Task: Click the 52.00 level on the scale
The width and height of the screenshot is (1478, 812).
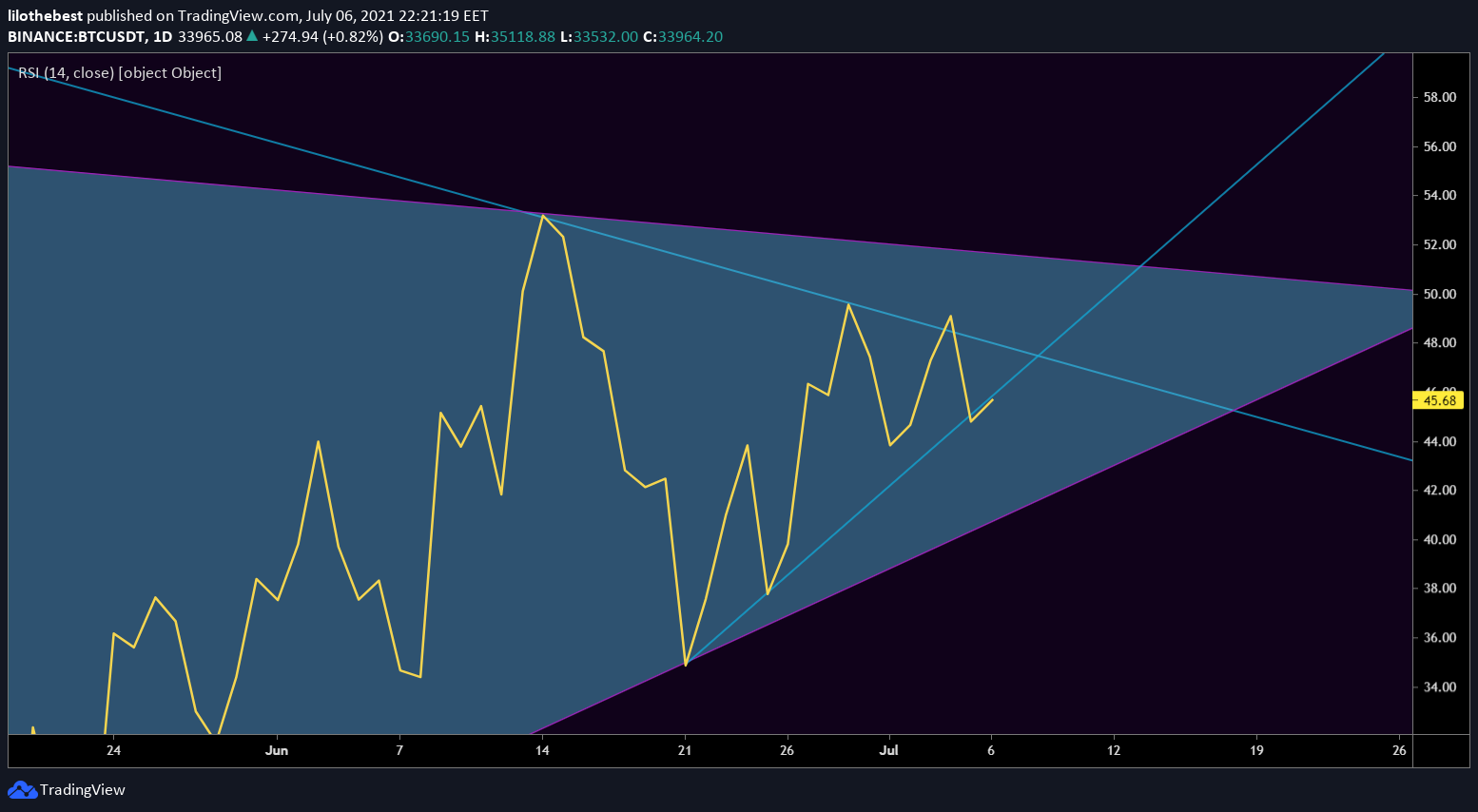Action: coord(1440,244)
